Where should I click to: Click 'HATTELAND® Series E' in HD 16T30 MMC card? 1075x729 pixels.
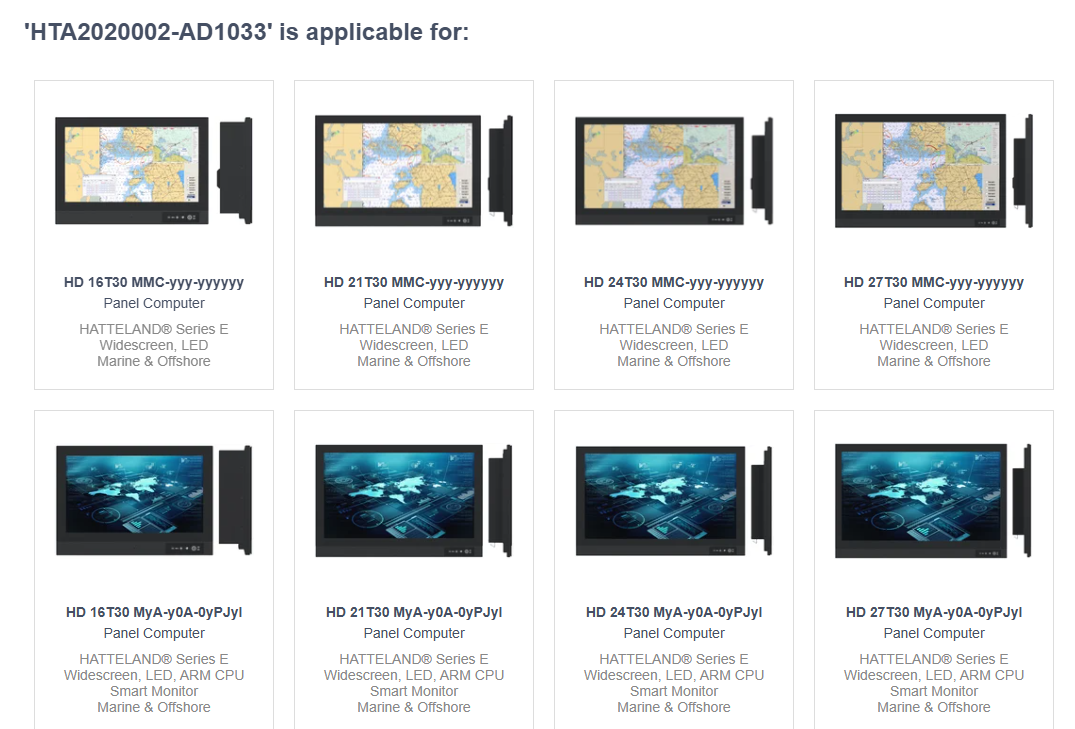154,329
